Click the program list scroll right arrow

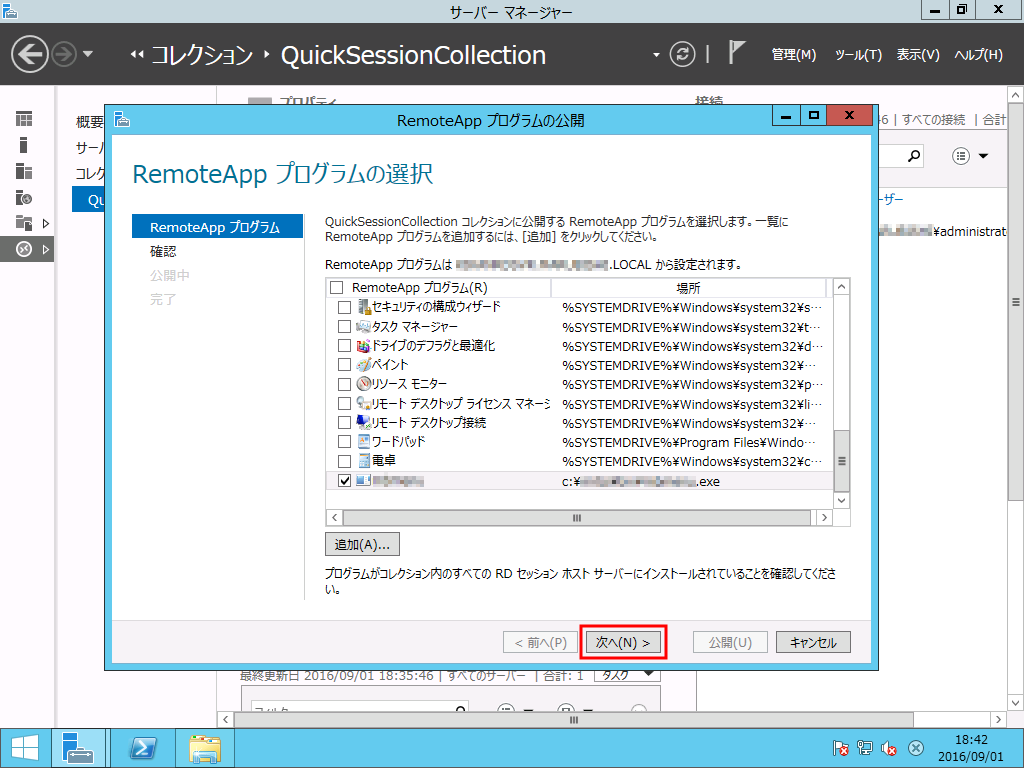[x=824, y=518]
